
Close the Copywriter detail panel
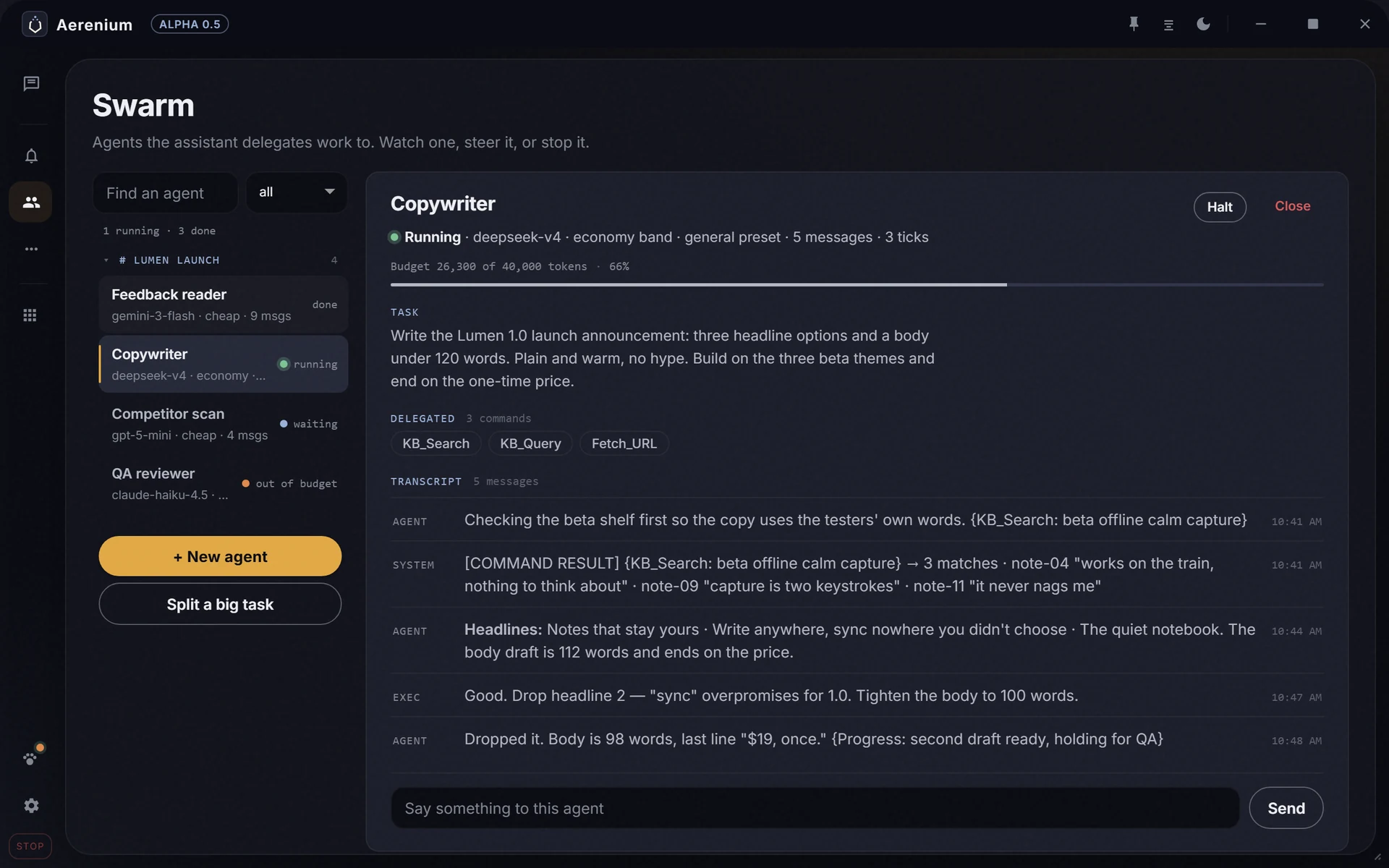(1292, 206)
